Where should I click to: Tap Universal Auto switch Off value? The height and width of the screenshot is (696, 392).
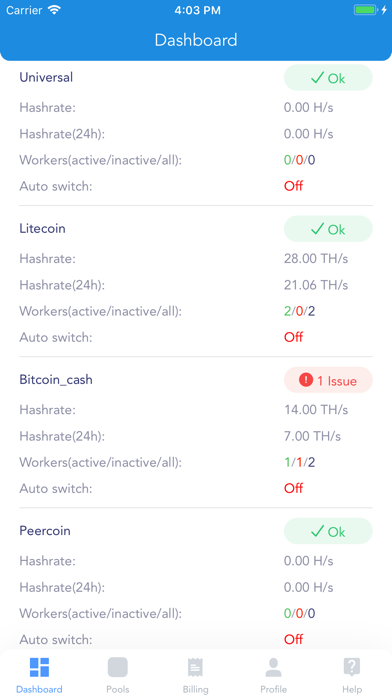tap(293, 186)
